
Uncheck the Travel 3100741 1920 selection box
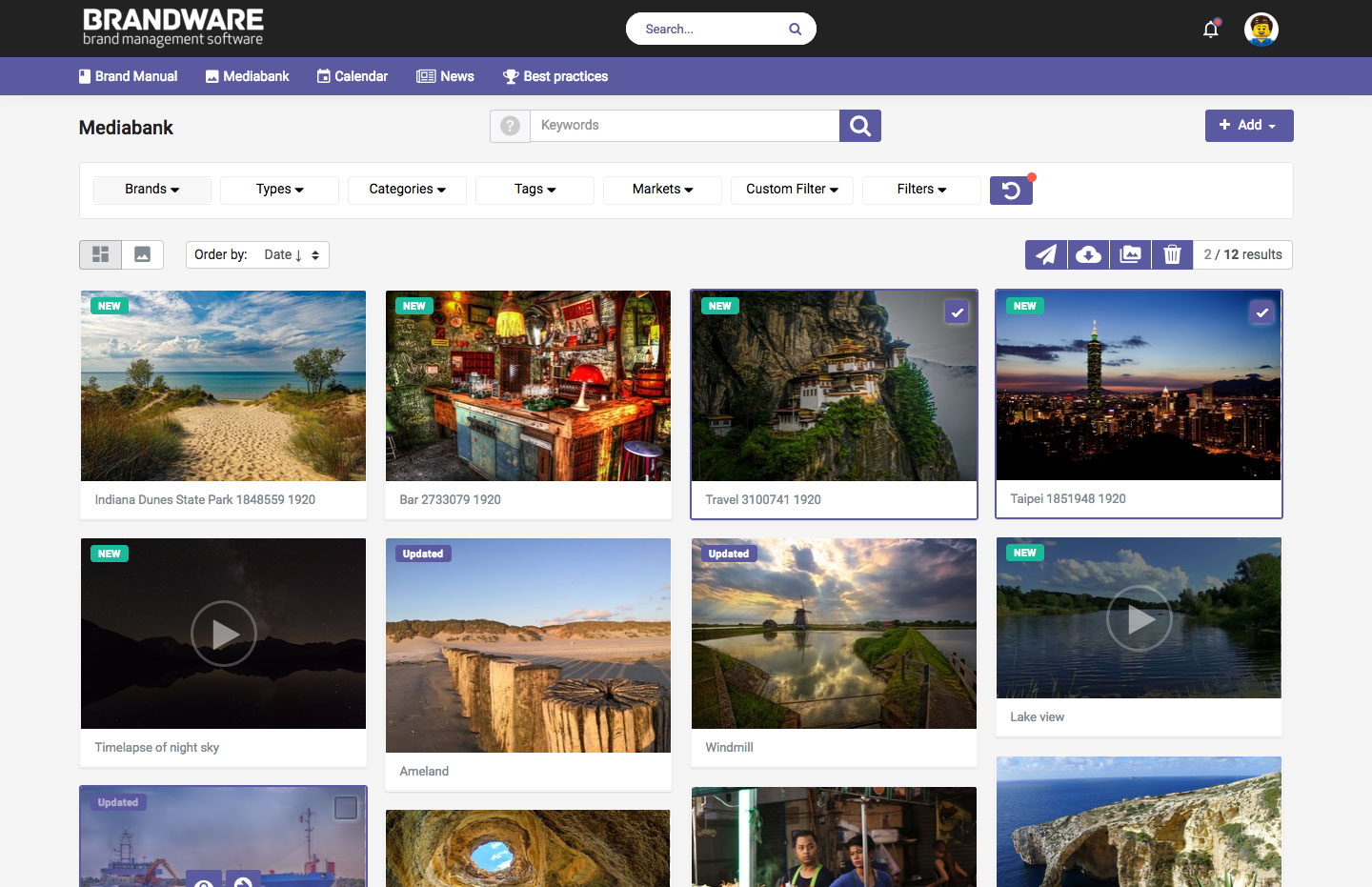click(957, 312)
